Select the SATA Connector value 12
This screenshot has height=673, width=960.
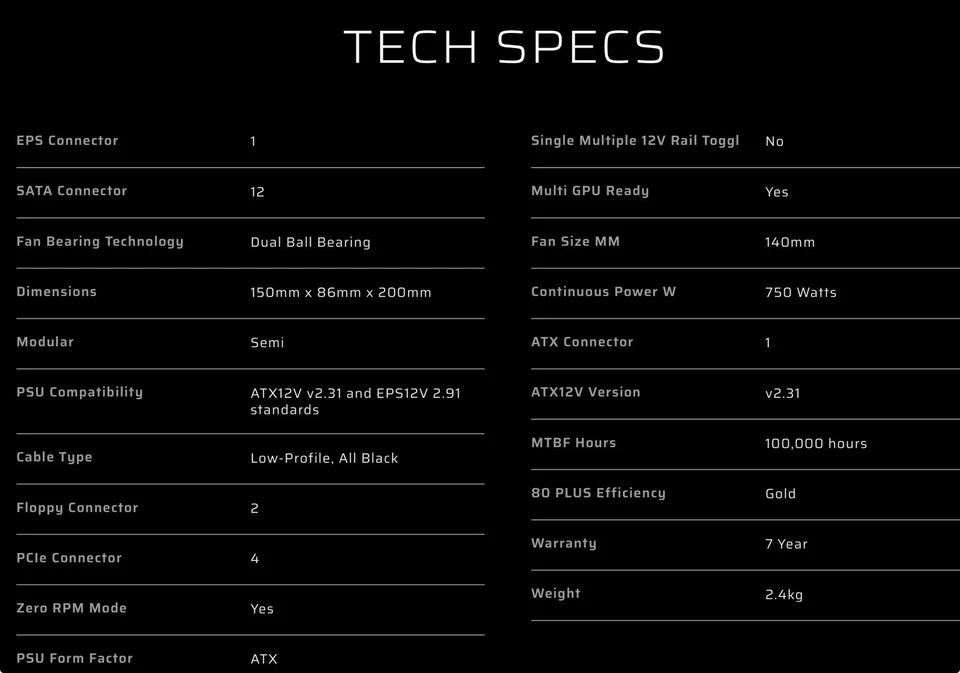pos(257,192)
